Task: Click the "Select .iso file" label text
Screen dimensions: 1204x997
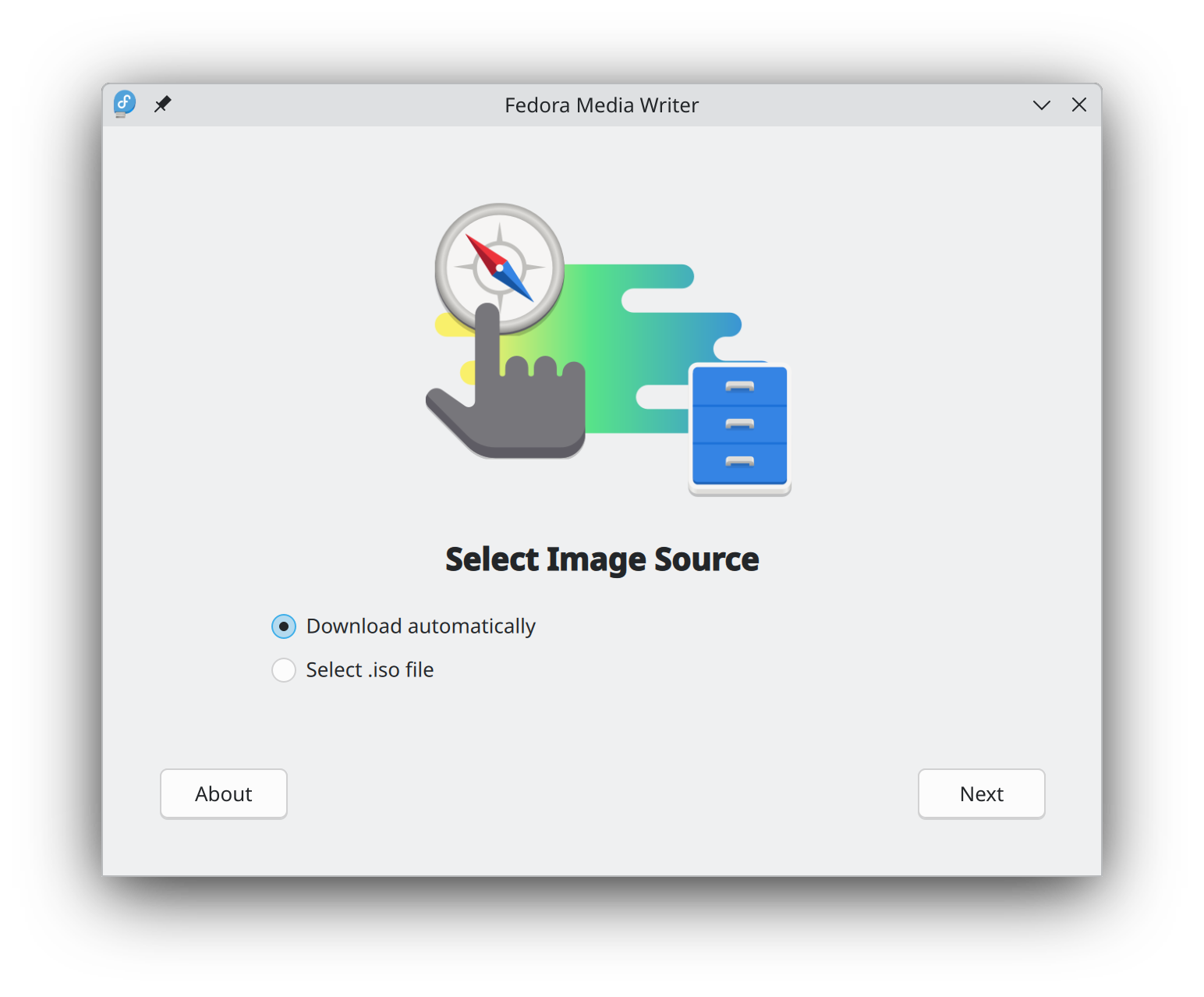Action: point(370,670)
